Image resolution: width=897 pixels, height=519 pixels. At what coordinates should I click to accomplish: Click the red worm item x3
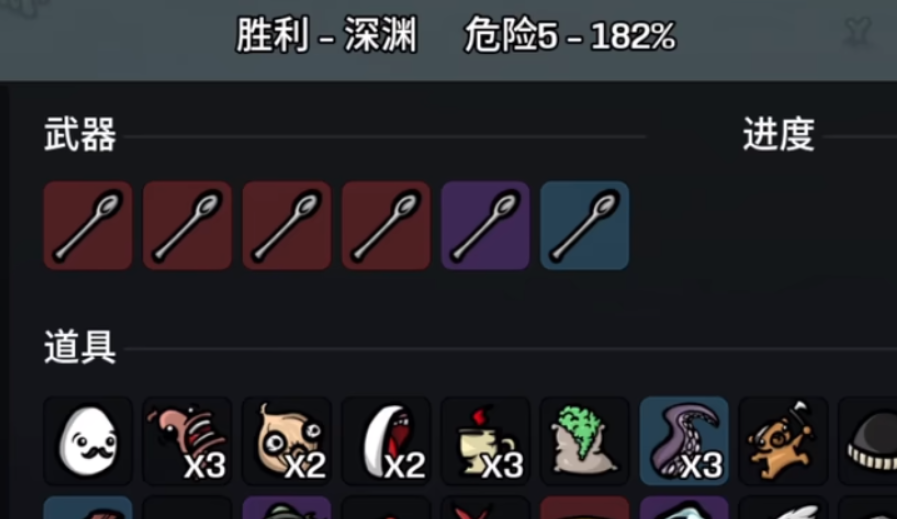coord(188,441)
